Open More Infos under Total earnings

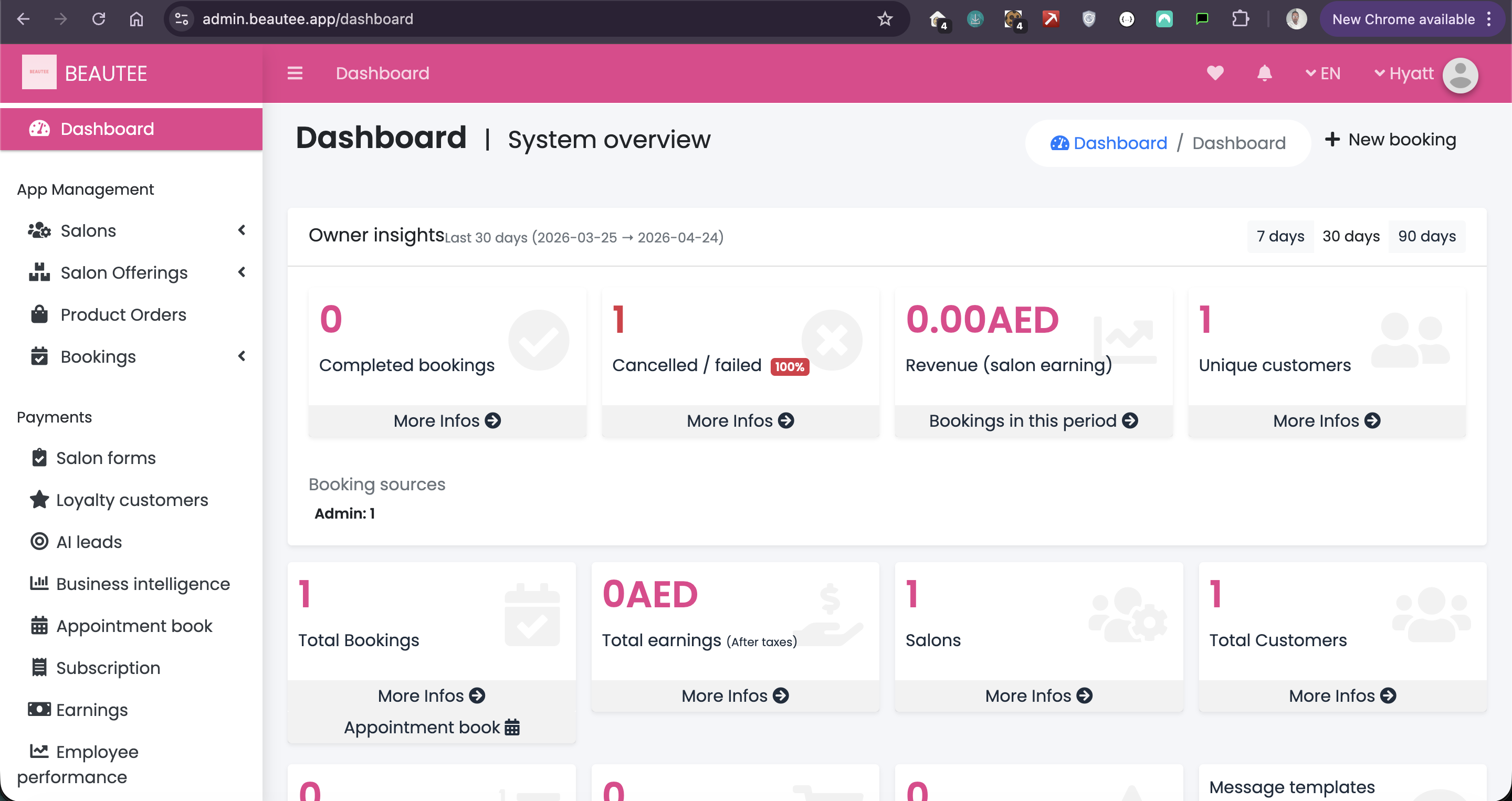(735, 695)
